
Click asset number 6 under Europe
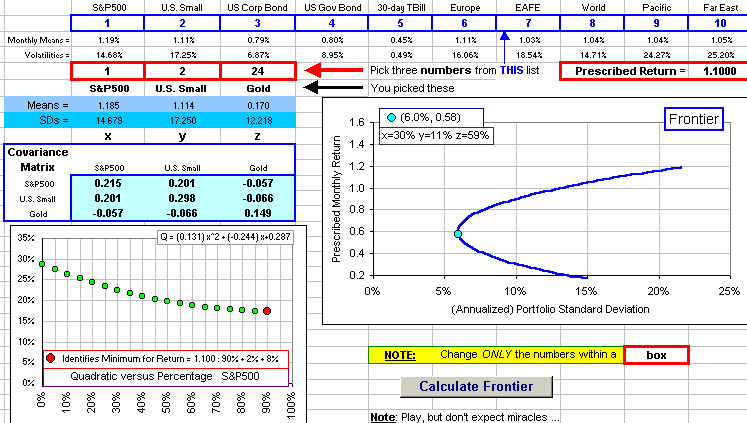(x=464, y=23)
